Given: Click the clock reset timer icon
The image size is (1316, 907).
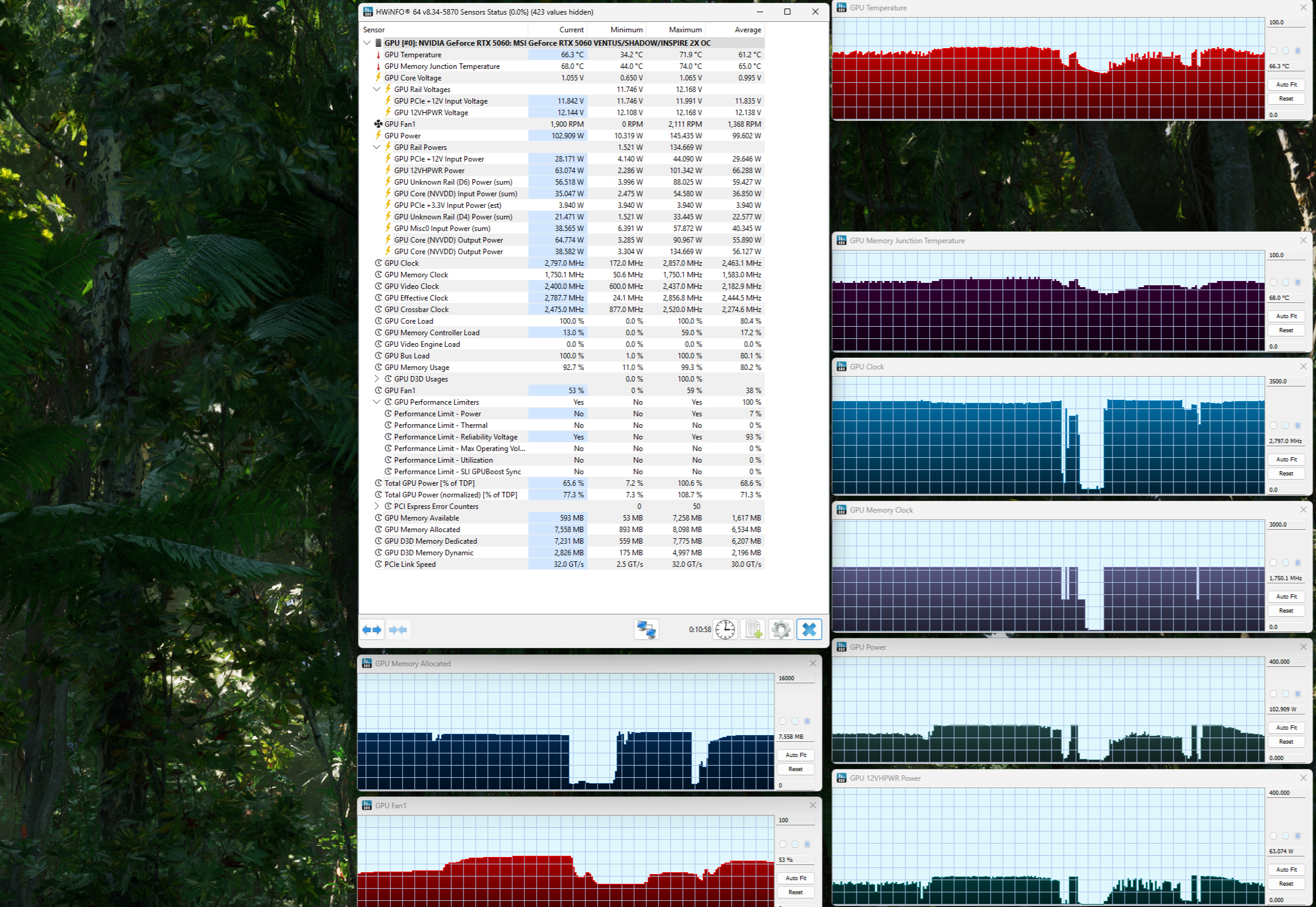Looking at the screenshot, I should [x=725, y=630].
